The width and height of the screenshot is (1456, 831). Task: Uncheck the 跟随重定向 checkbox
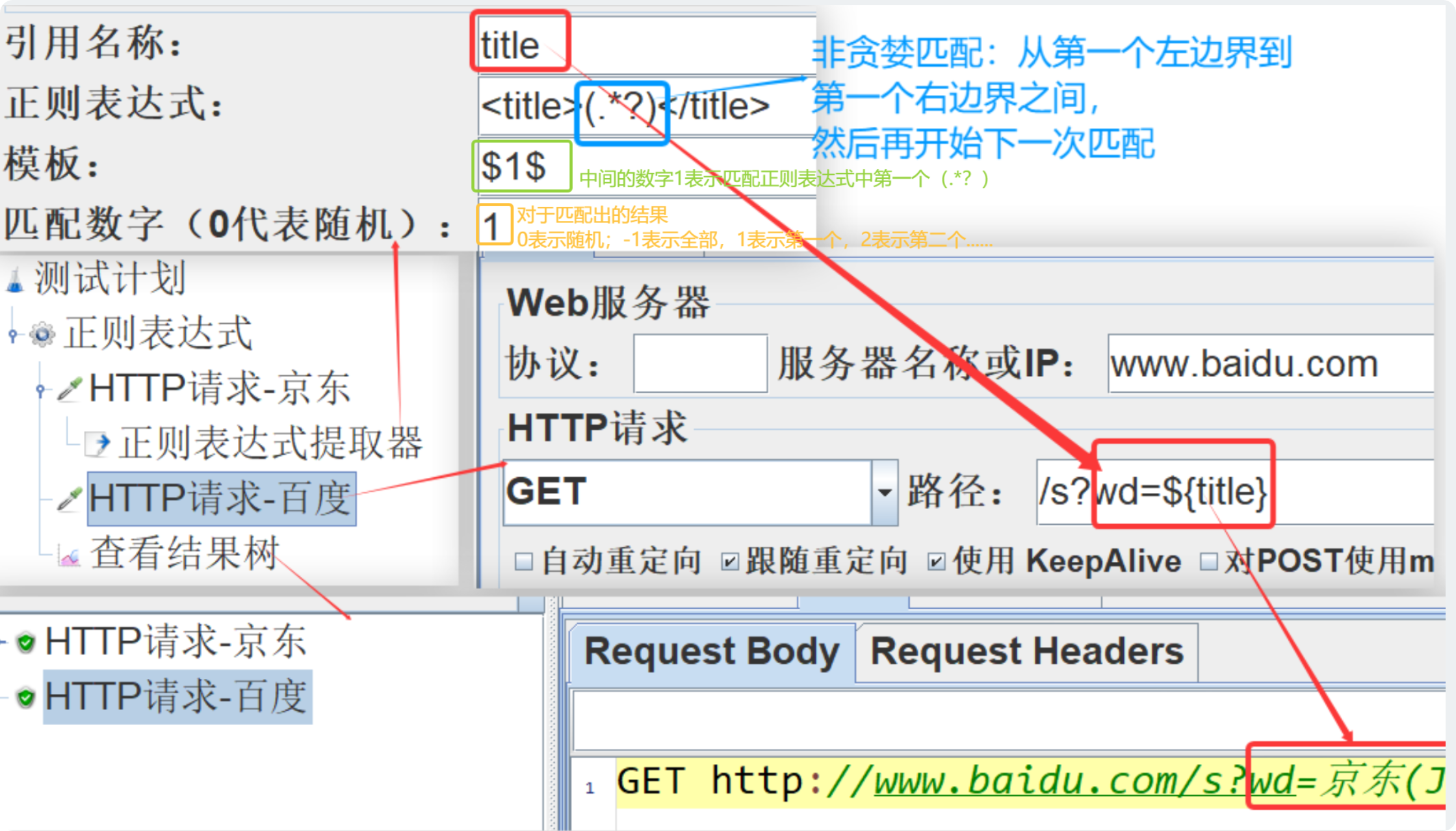730,561
